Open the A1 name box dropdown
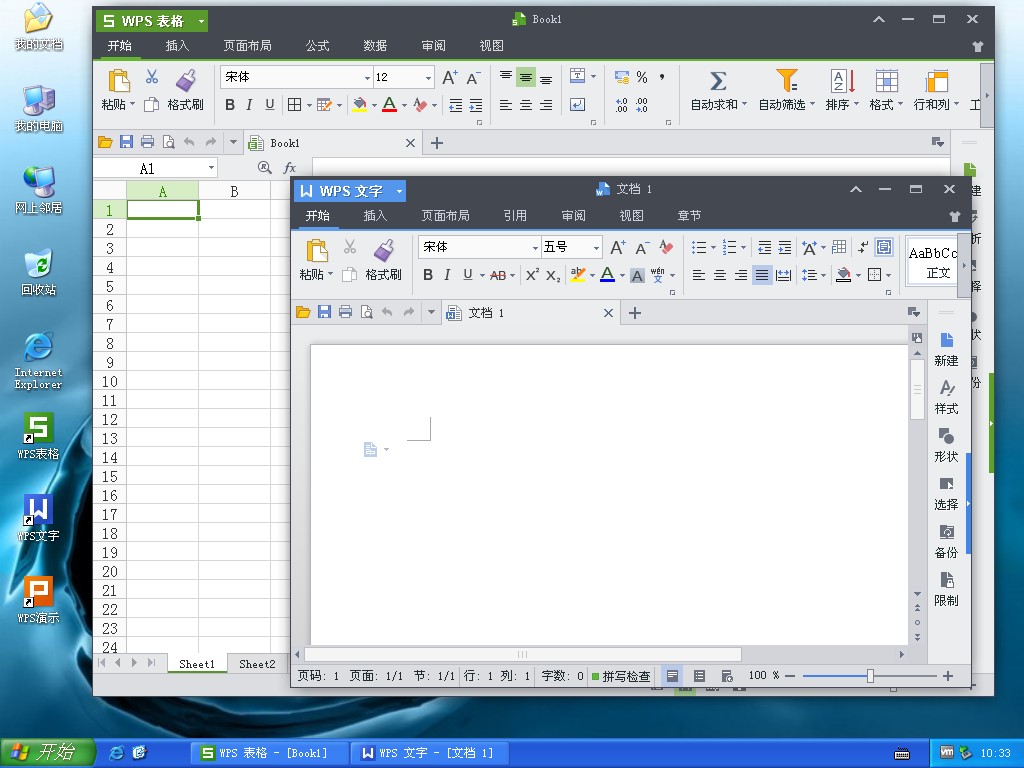Image resolution: width=1024 pixels, height=768 pixels. click(x=211, y=168)
